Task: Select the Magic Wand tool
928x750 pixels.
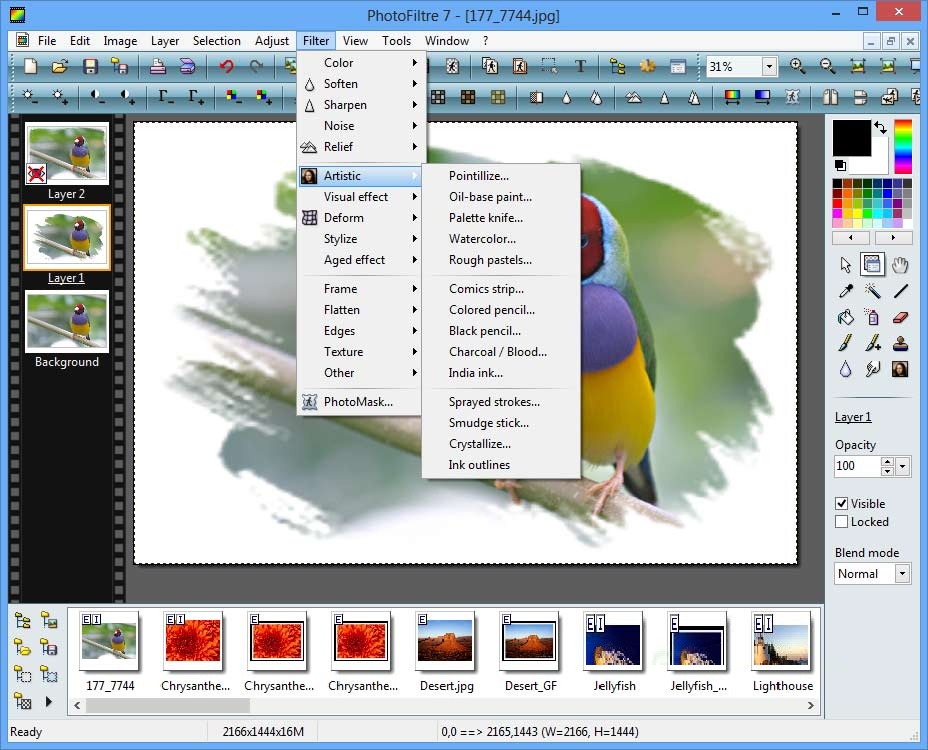Action: coord(873,291)
